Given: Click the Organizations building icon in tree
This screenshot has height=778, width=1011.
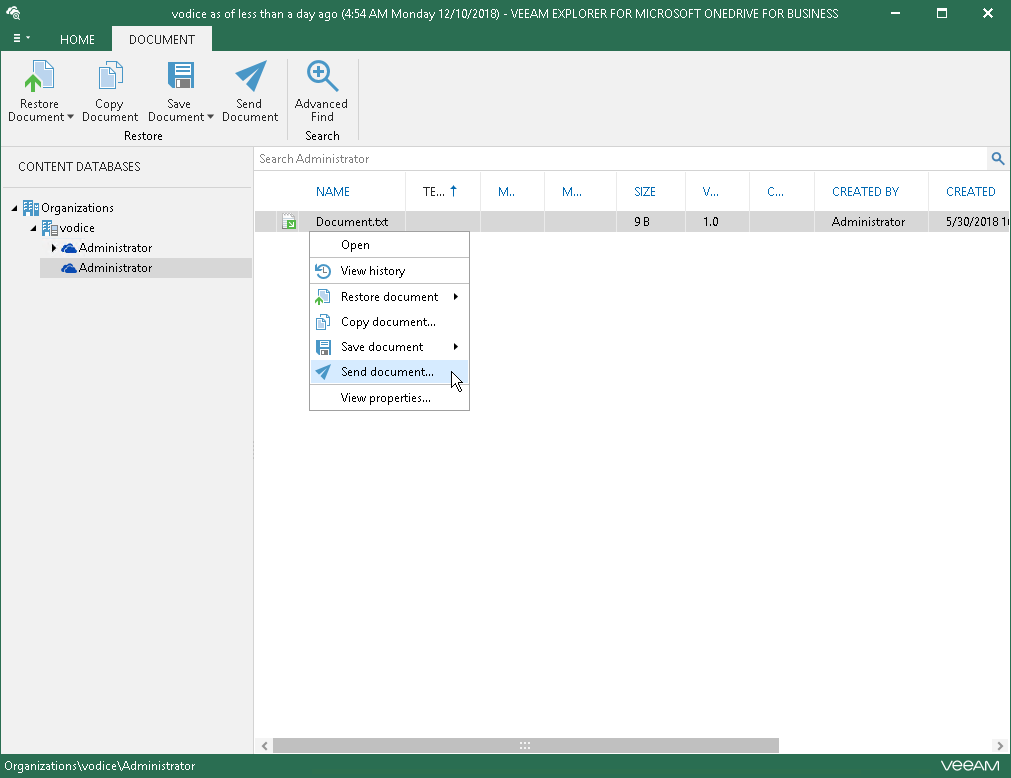Looking at the screenshot, I should pos(30,208).
